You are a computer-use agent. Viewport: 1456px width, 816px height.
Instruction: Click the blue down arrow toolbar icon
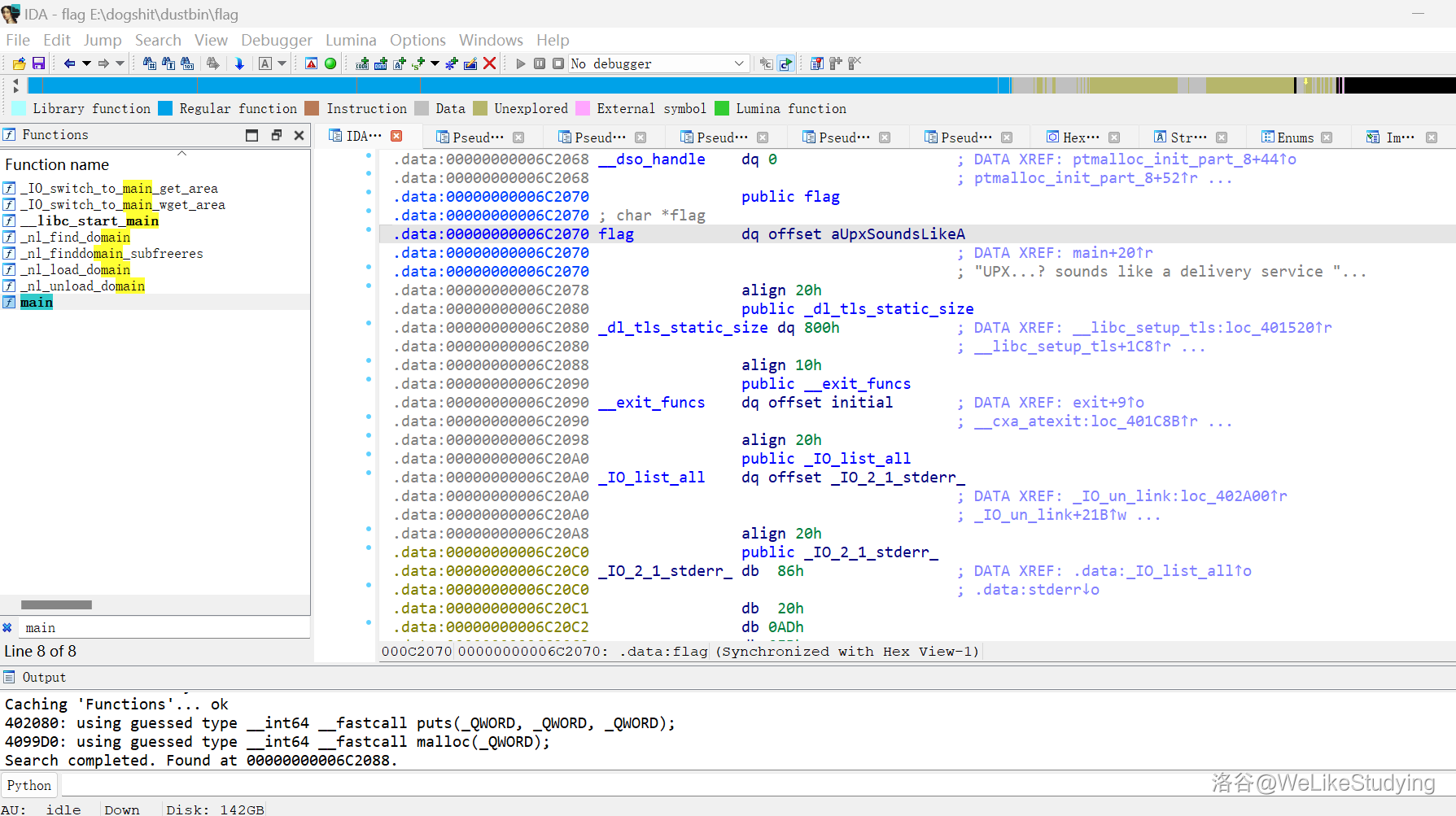click(239, 63)
